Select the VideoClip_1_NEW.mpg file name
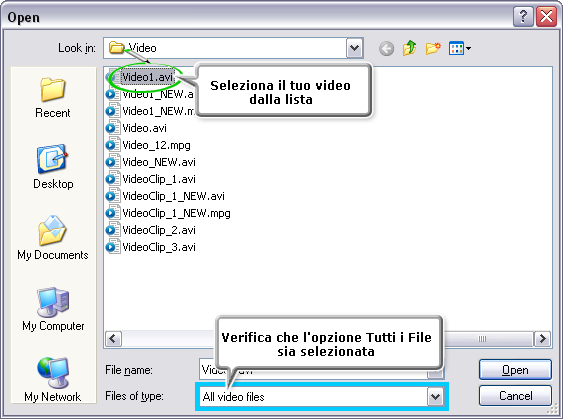This screenshot has height=419, width=563. coord(176,213)
